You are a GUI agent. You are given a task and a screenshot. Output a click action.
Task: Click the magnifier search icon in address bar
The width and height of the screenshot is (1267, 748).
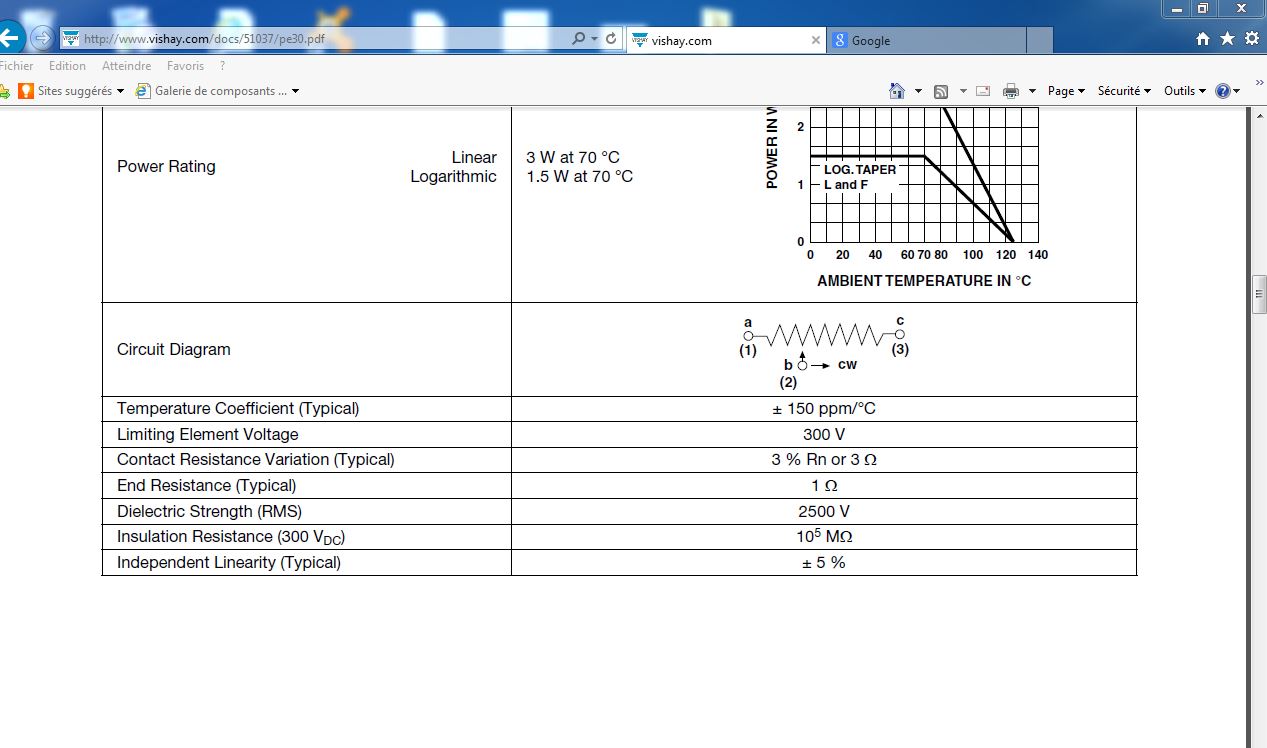[578, 39]
